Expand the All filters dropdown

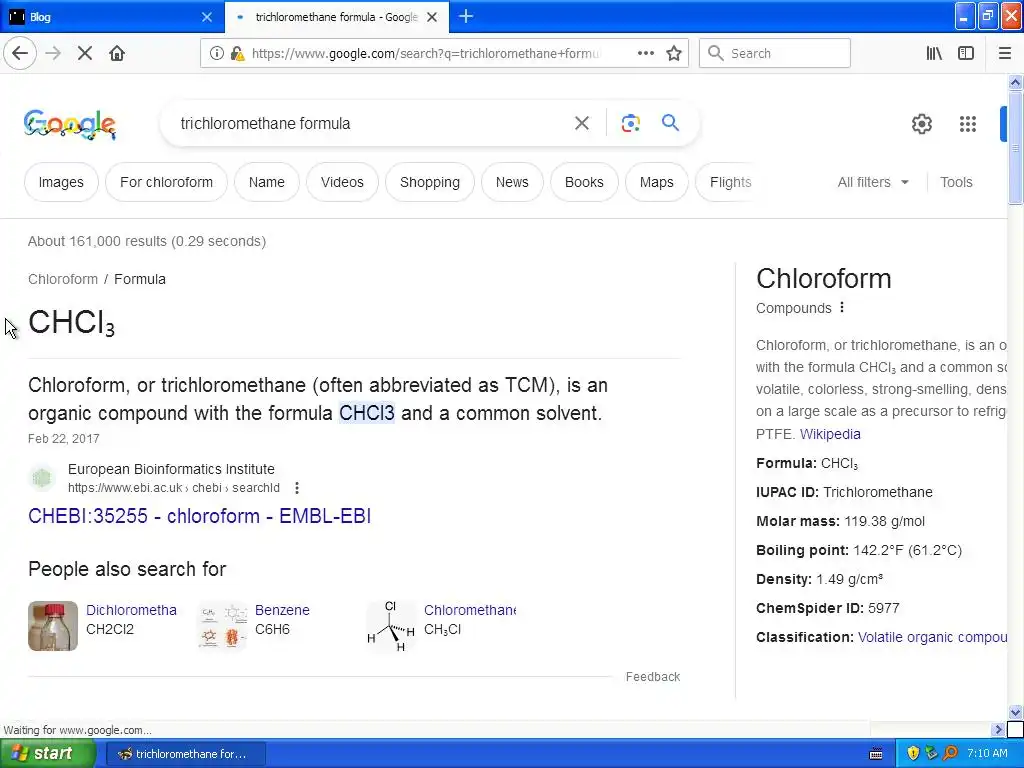click(x=873, y=182)
